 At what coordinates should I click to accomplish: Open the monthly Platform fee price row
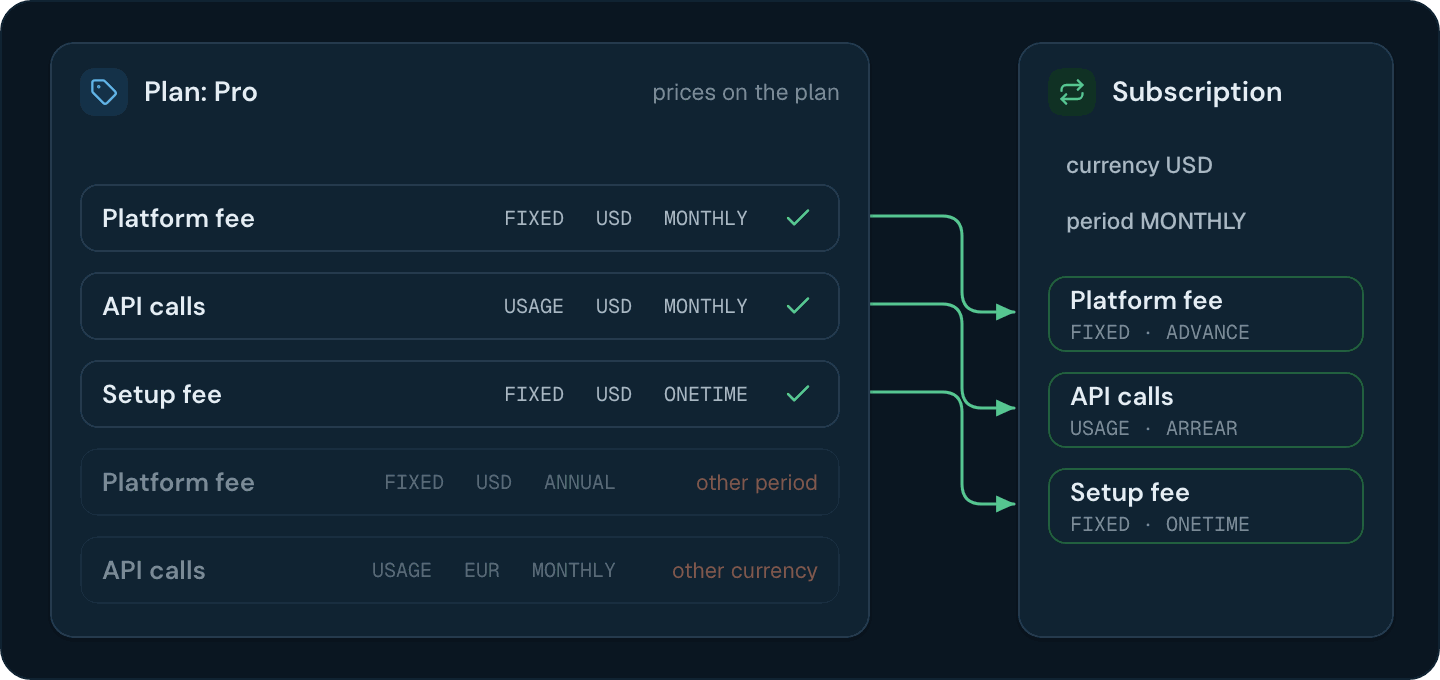point(460,218)
